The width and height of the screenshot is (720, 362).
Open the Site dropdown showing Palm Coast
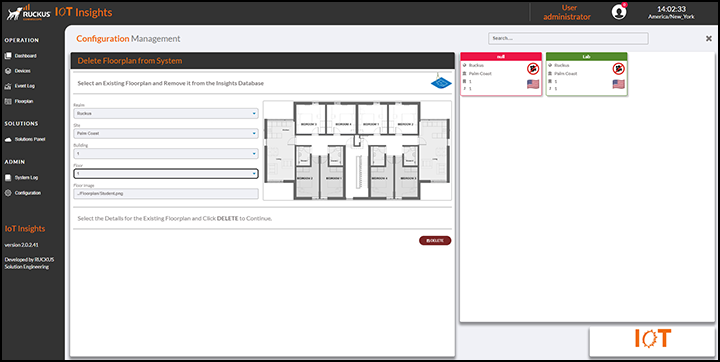tap(166, 133)
